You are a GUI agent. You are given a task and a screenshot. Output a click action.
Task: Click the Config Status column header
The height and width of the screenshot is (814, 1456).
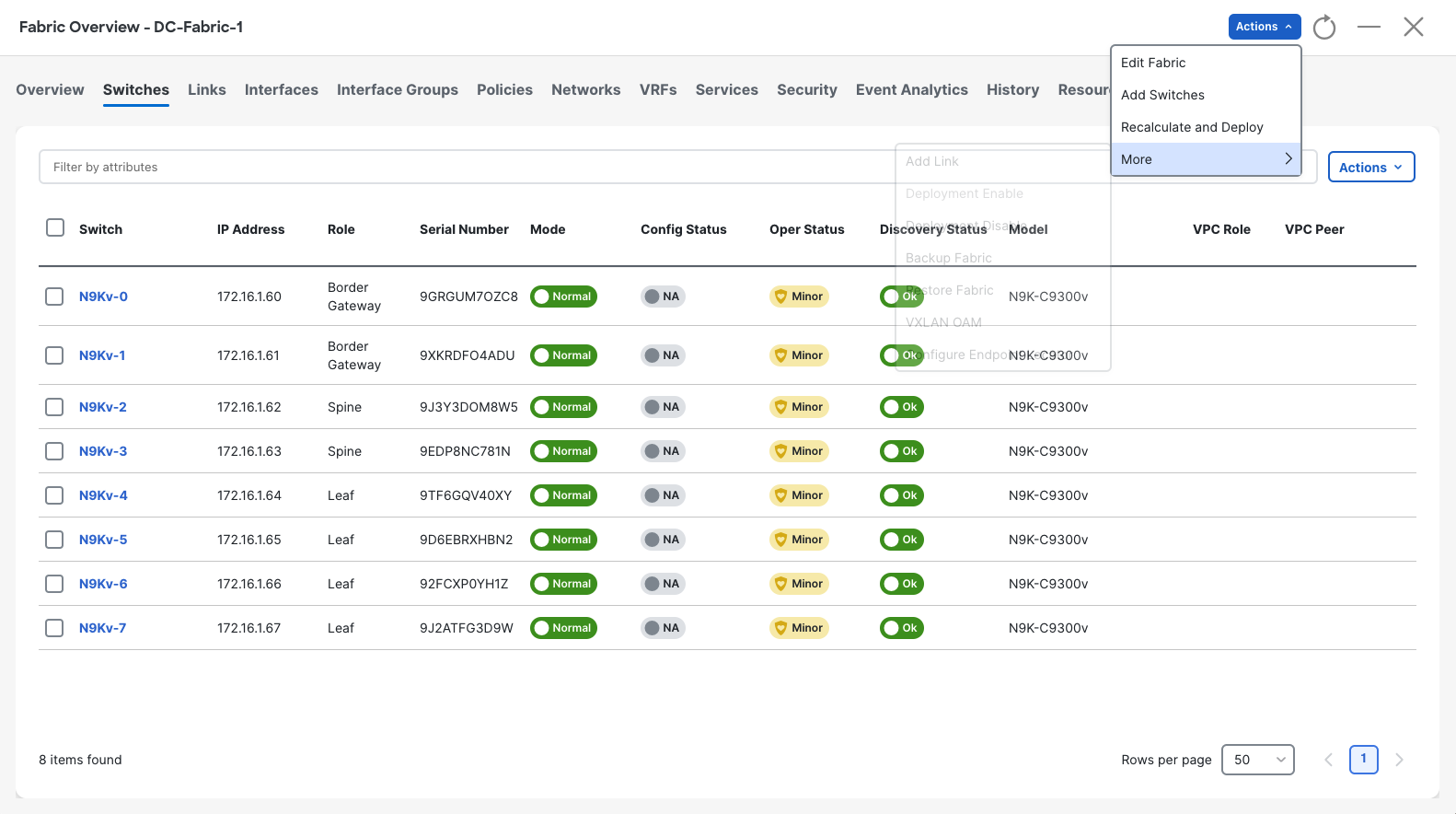click(684, 229)
